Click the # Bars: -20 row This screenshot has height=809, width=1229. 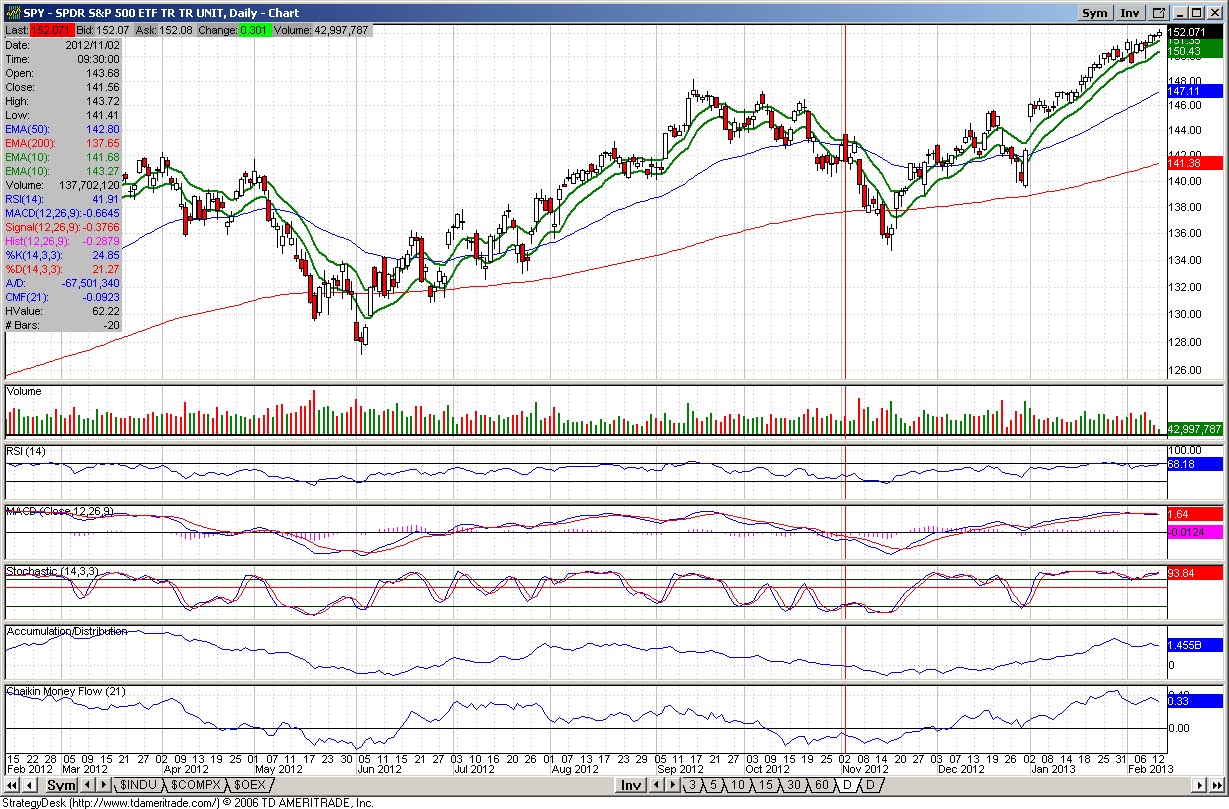tap(63, 325)
